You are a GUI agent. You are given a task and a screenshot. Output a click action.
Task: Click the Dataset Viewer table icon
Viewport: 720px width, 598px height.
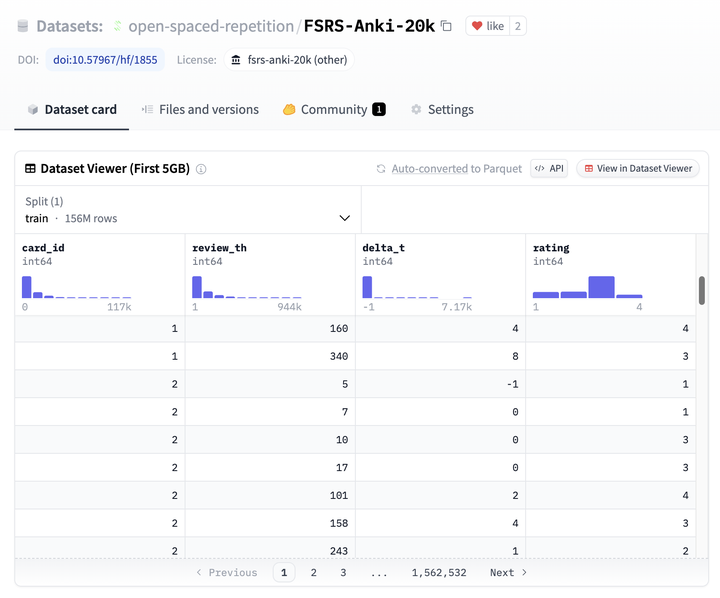pyautogui.click(x=31, y=169)
